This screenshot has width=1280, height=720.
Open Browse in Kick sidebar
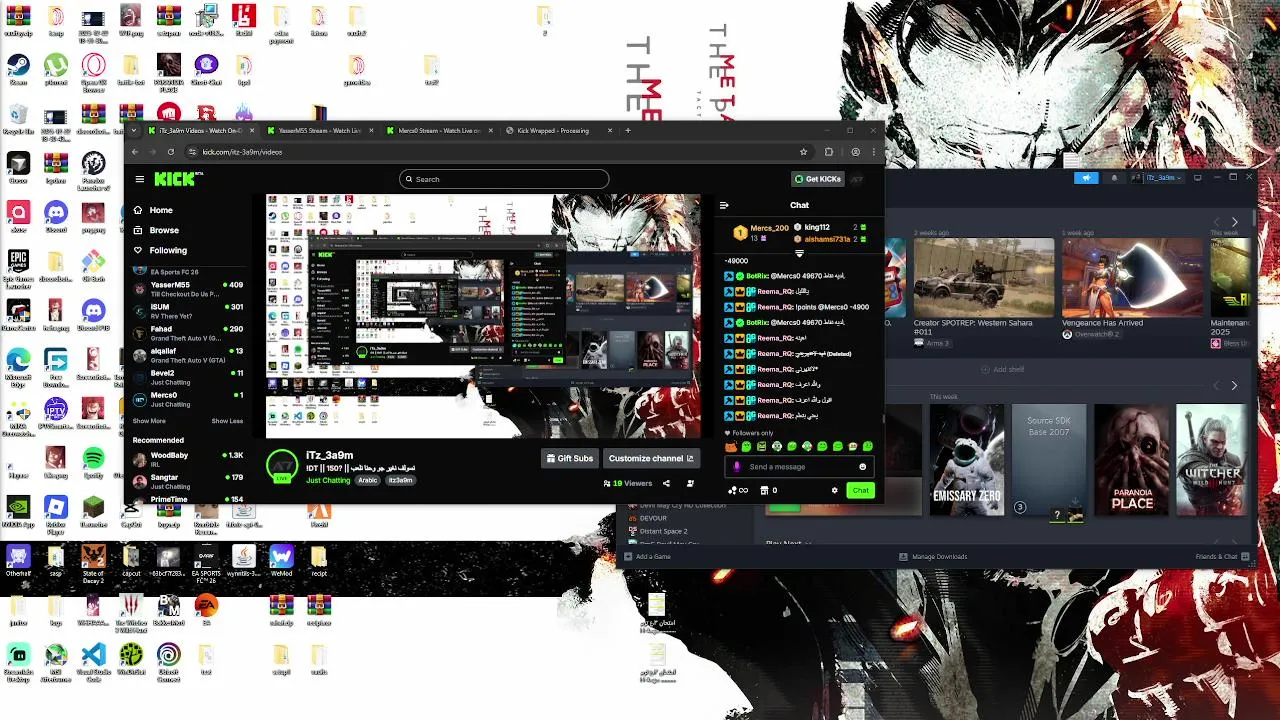(155, 230)
